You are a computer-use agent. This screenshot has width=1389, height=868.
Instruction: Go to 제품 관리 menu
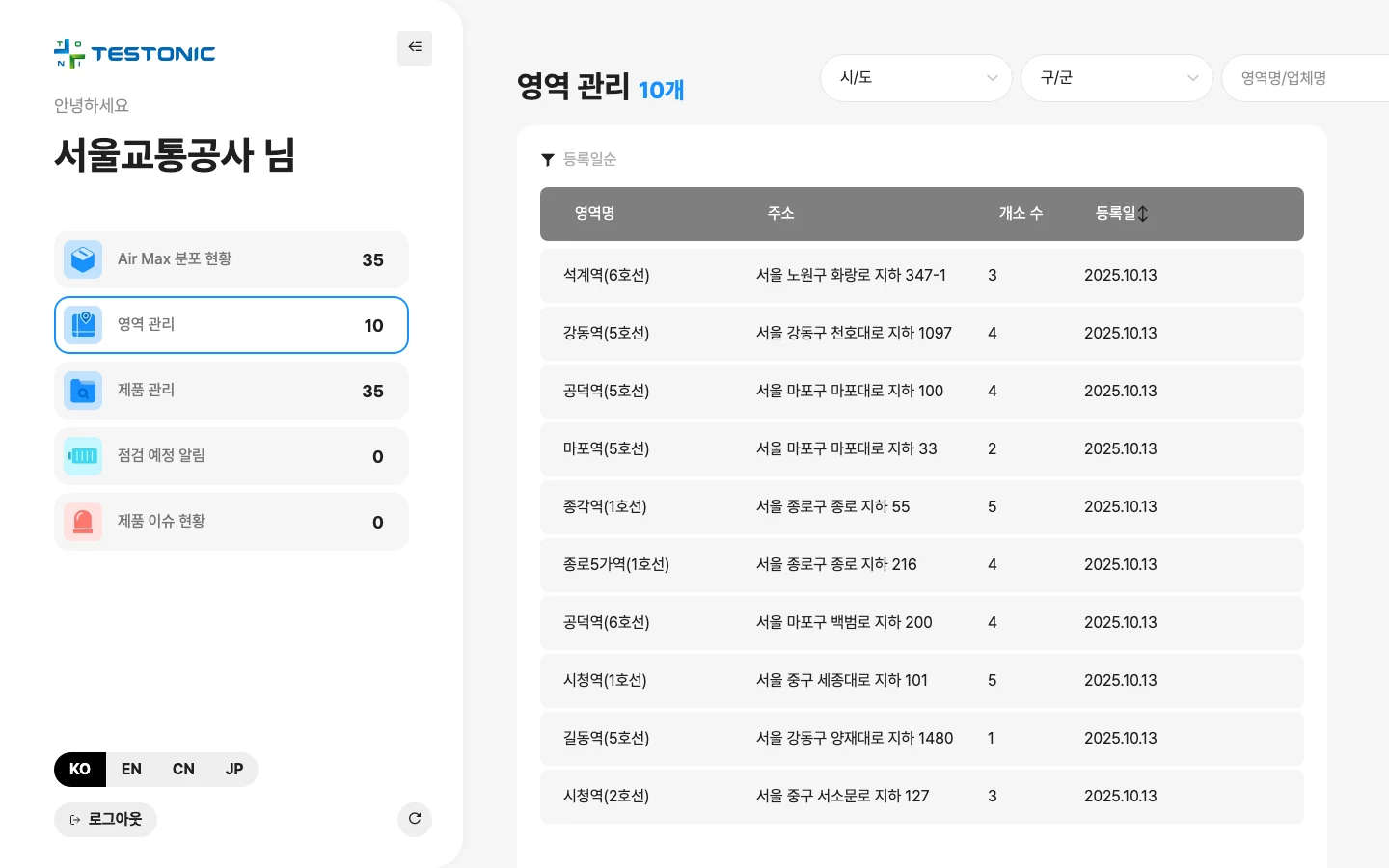(231, 391)
